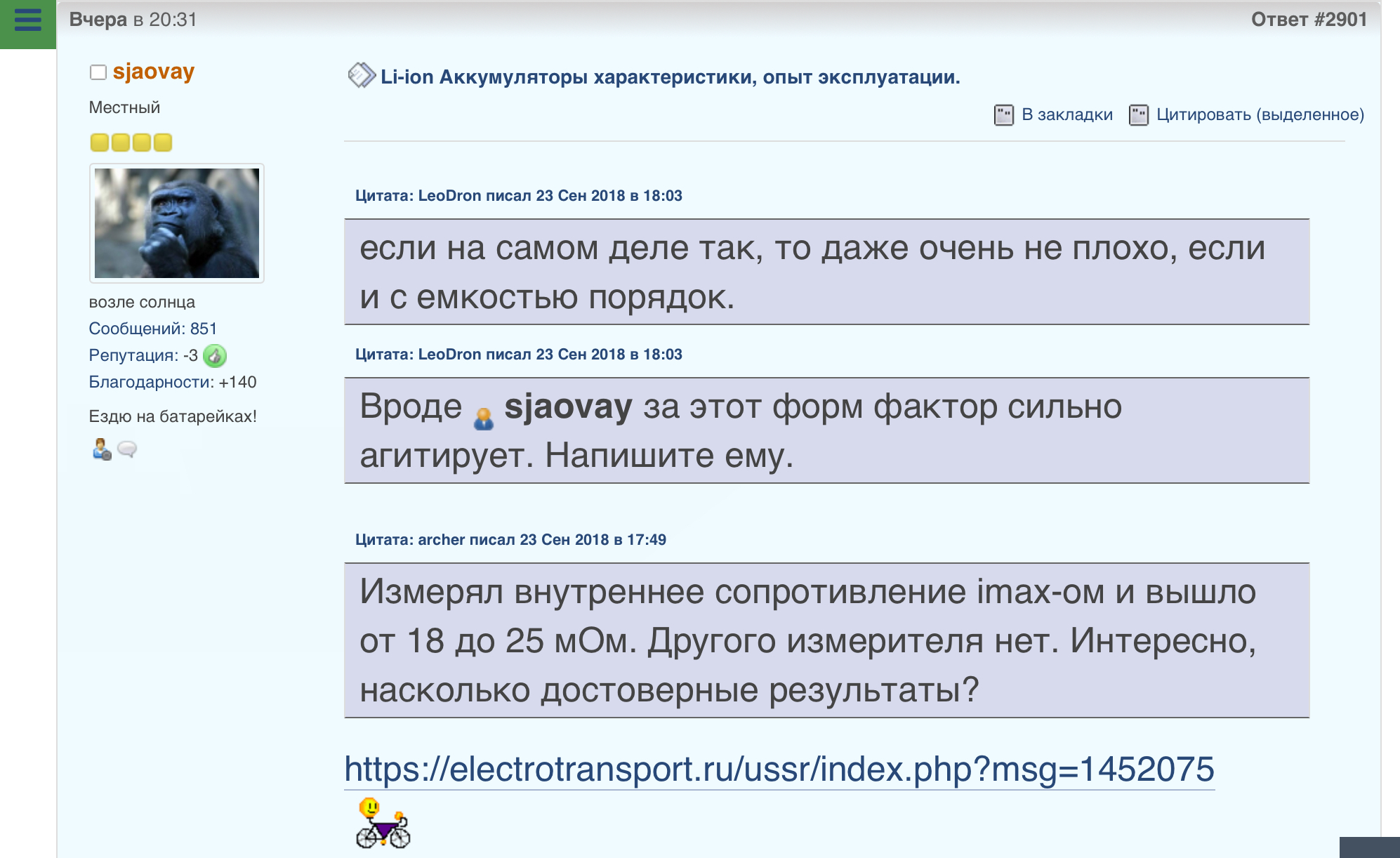
Task: Click the 'Благодарности' label link
Action: 148,382
